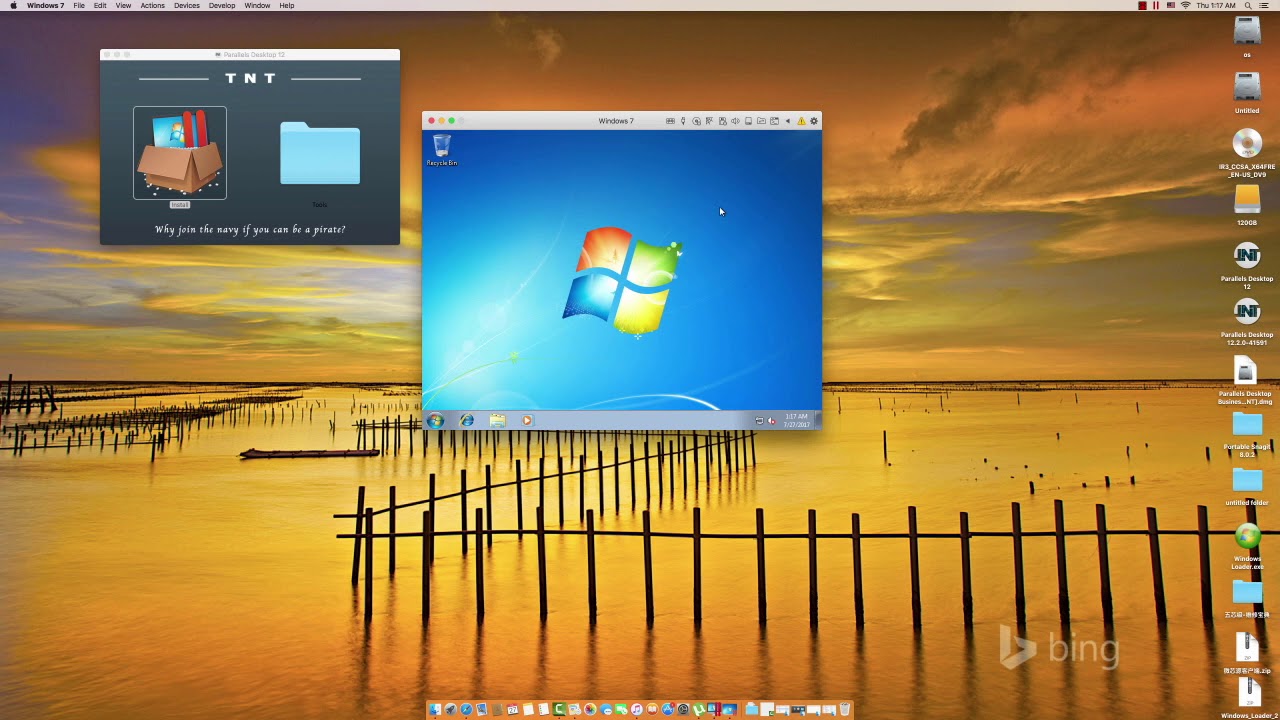
Task: Click the Thu 1:17 AM clock
Action: click(1216, 6)
